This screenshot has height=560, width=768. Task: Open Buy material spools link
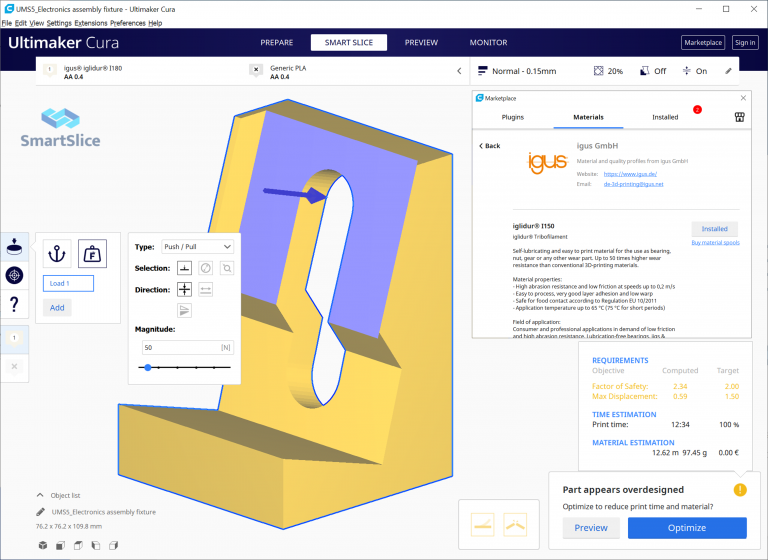(x=716, y=243)
